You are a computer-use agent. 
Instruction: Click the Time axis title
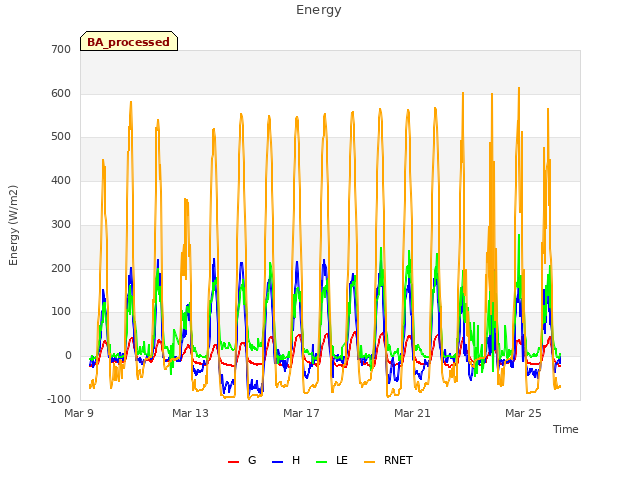[566, 429]
